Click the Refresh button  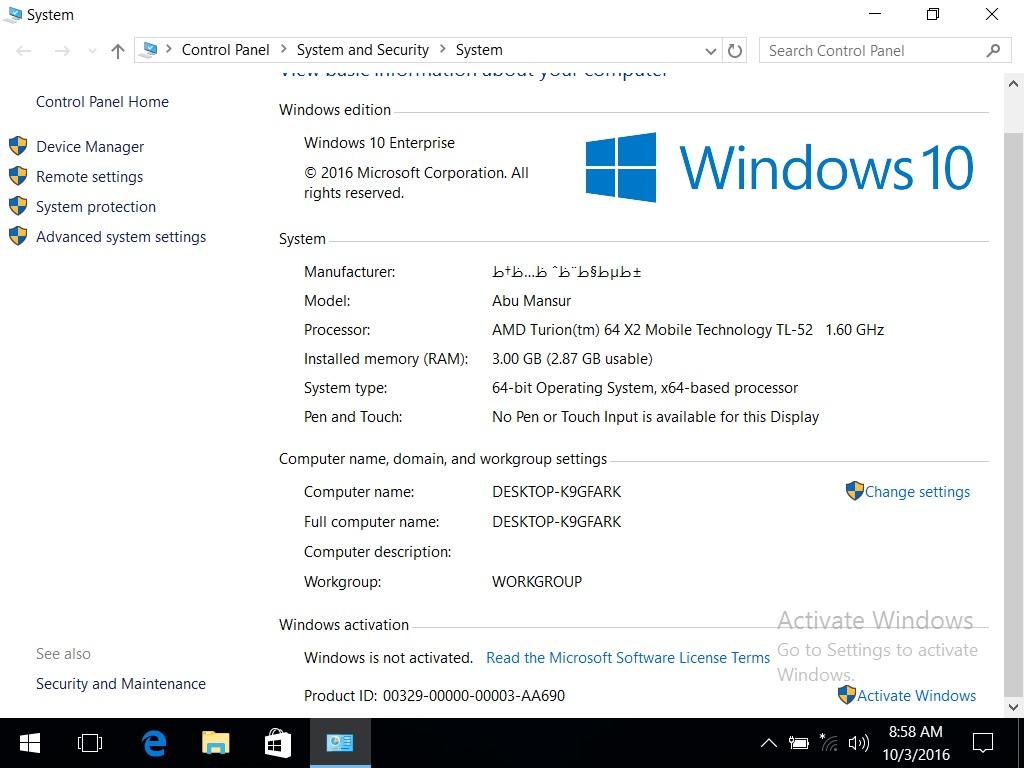tap(735, 51)
